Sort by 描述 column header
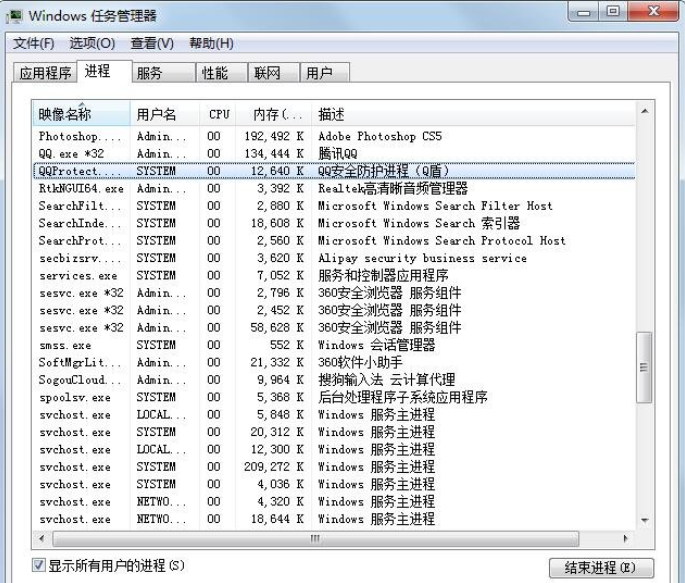 (473, 114)
